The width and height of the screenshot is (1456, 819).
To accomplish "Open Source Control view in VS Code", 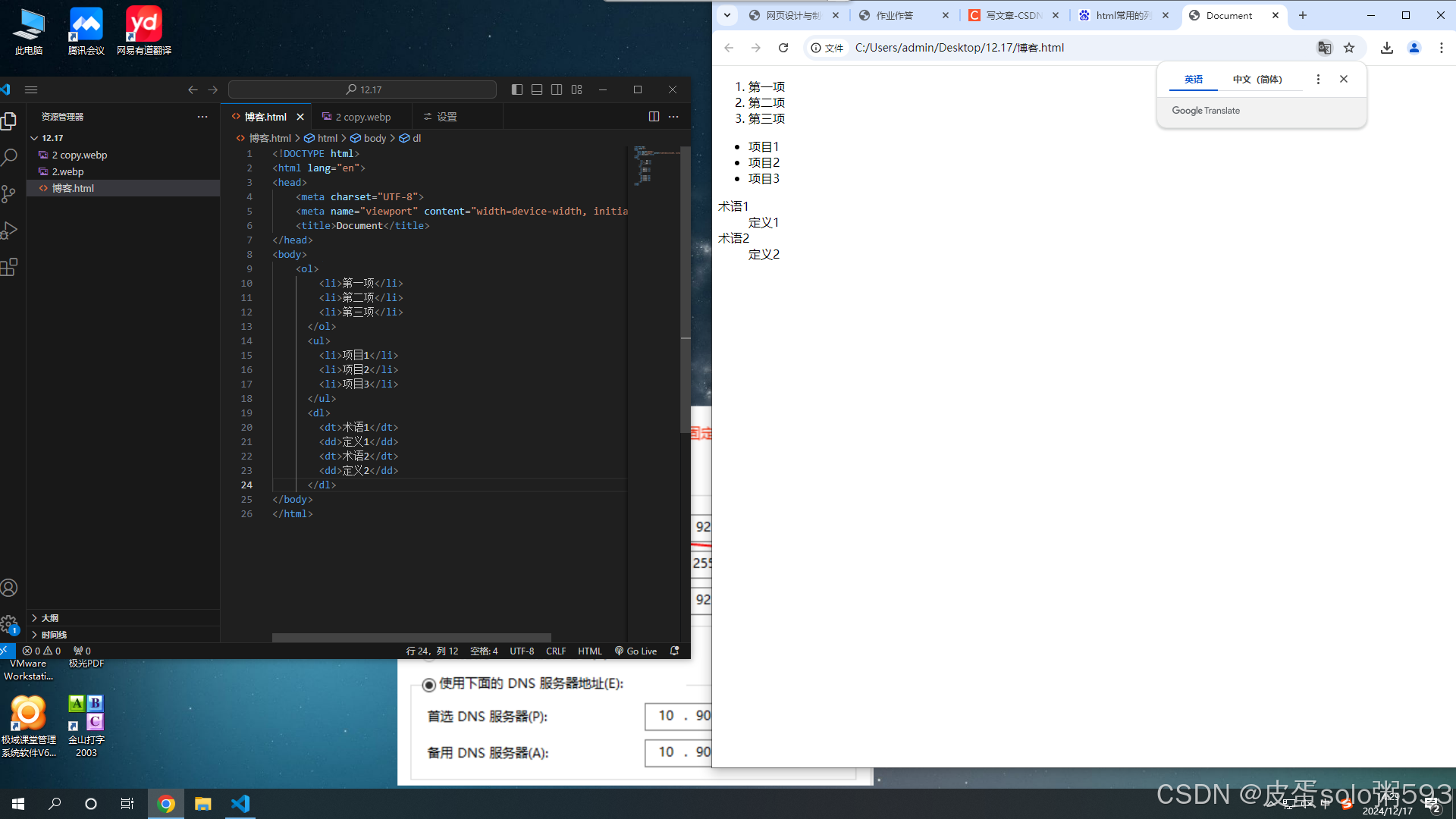I will pyautogui.click(x=9, y=194).
